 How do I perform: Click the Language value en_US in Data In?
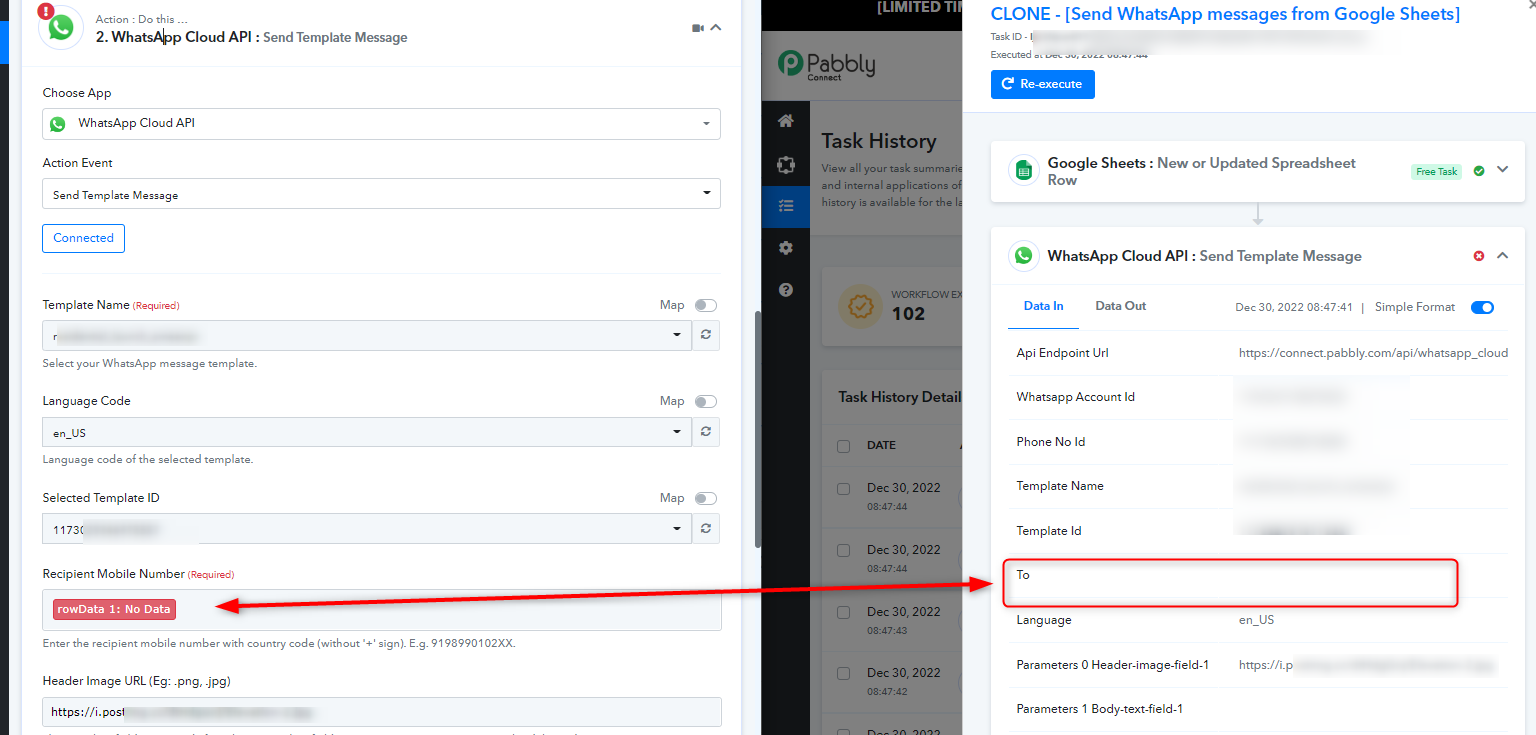pyautogui.click(x=1256, y=620)
